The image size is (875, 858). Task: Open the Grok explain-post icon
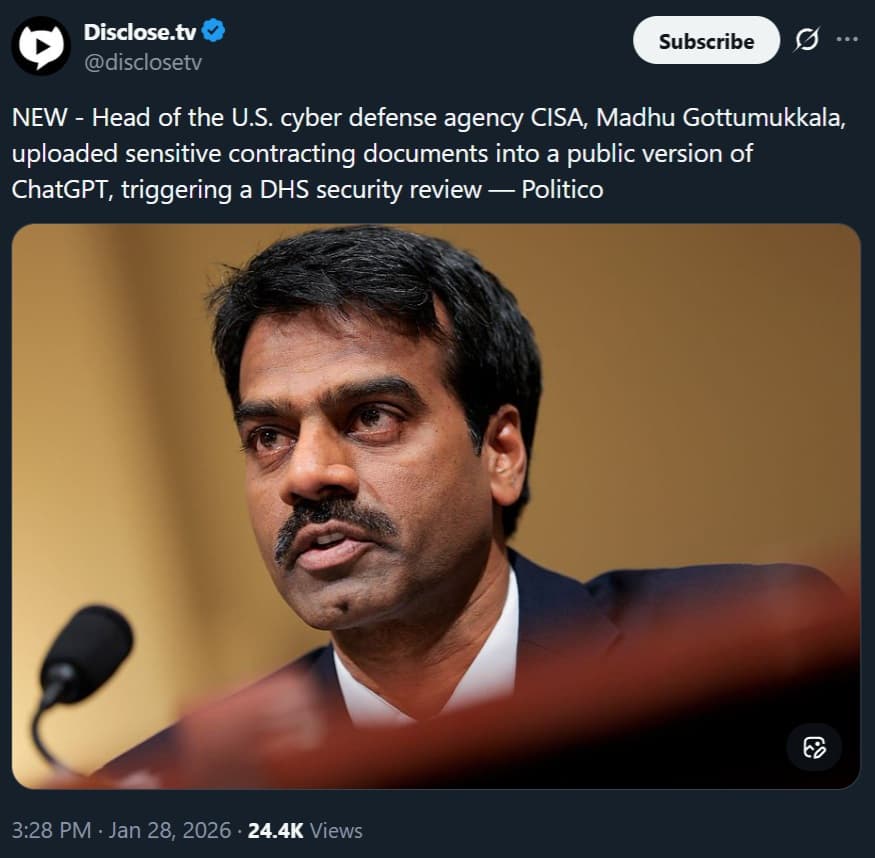click(806, 40)
